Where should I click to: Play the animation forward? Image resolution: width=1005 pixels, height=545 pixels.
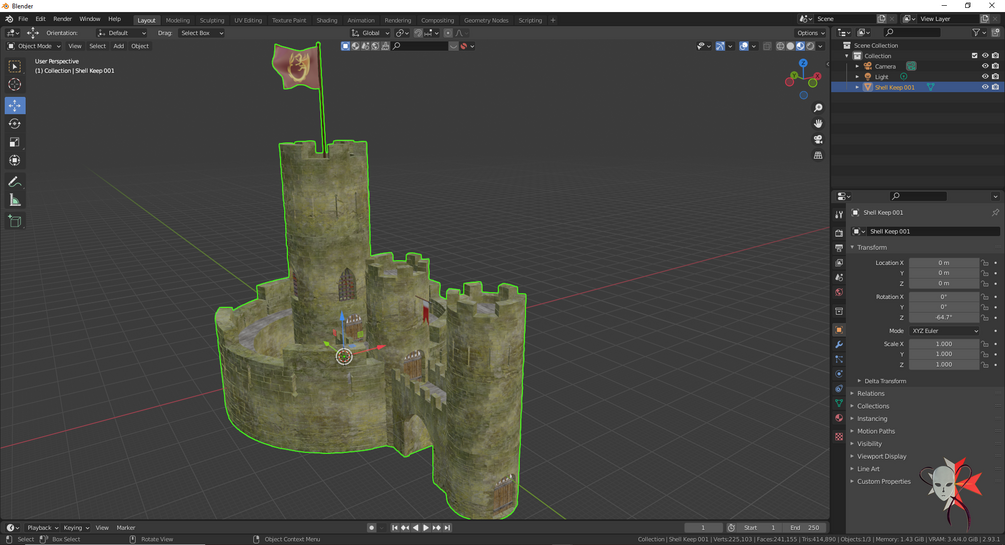pyautogui.click(x=426, y=528)
